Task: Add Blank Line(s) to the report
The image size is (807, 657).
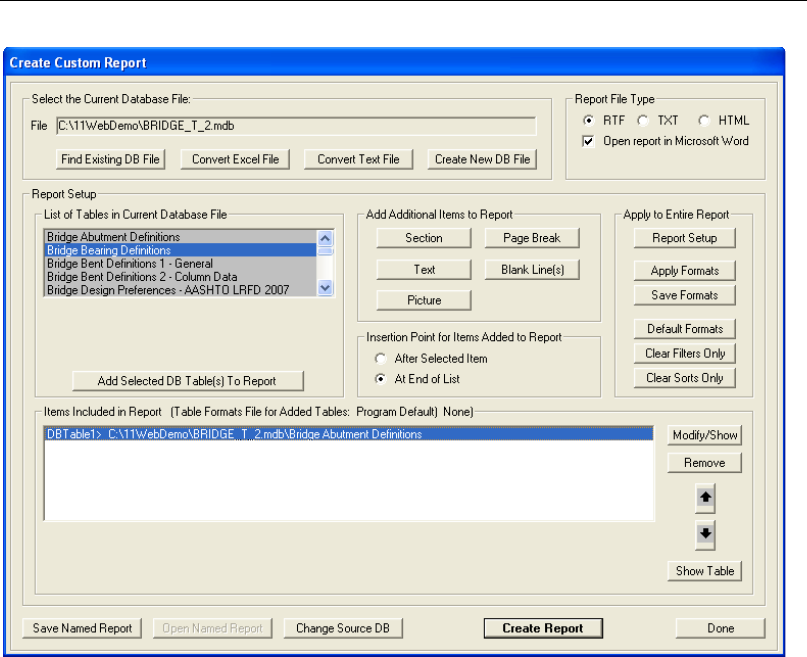Action: click(532, 270)
